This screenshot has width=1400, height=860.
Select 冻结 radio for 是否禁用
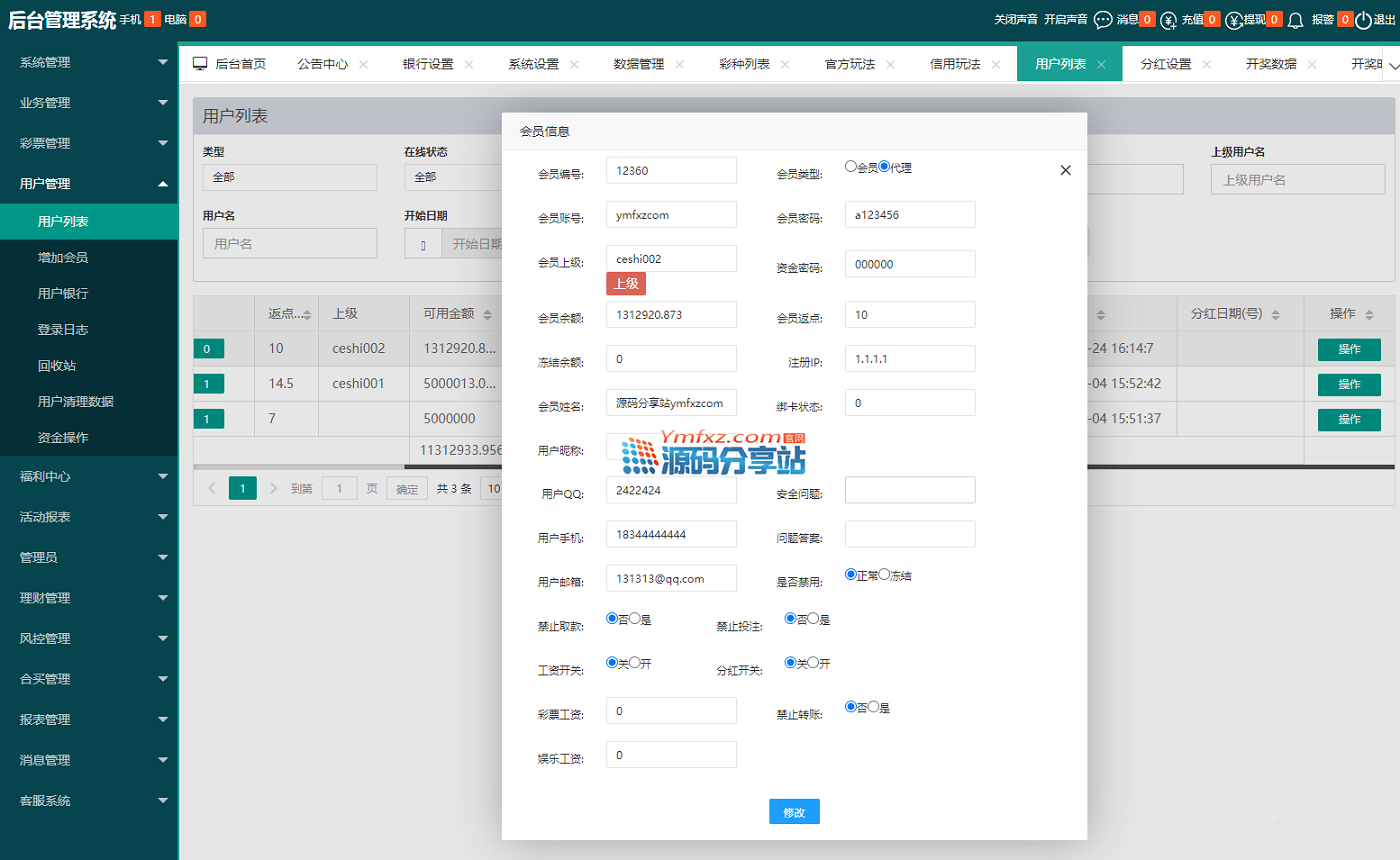click(x=883, y=575)
